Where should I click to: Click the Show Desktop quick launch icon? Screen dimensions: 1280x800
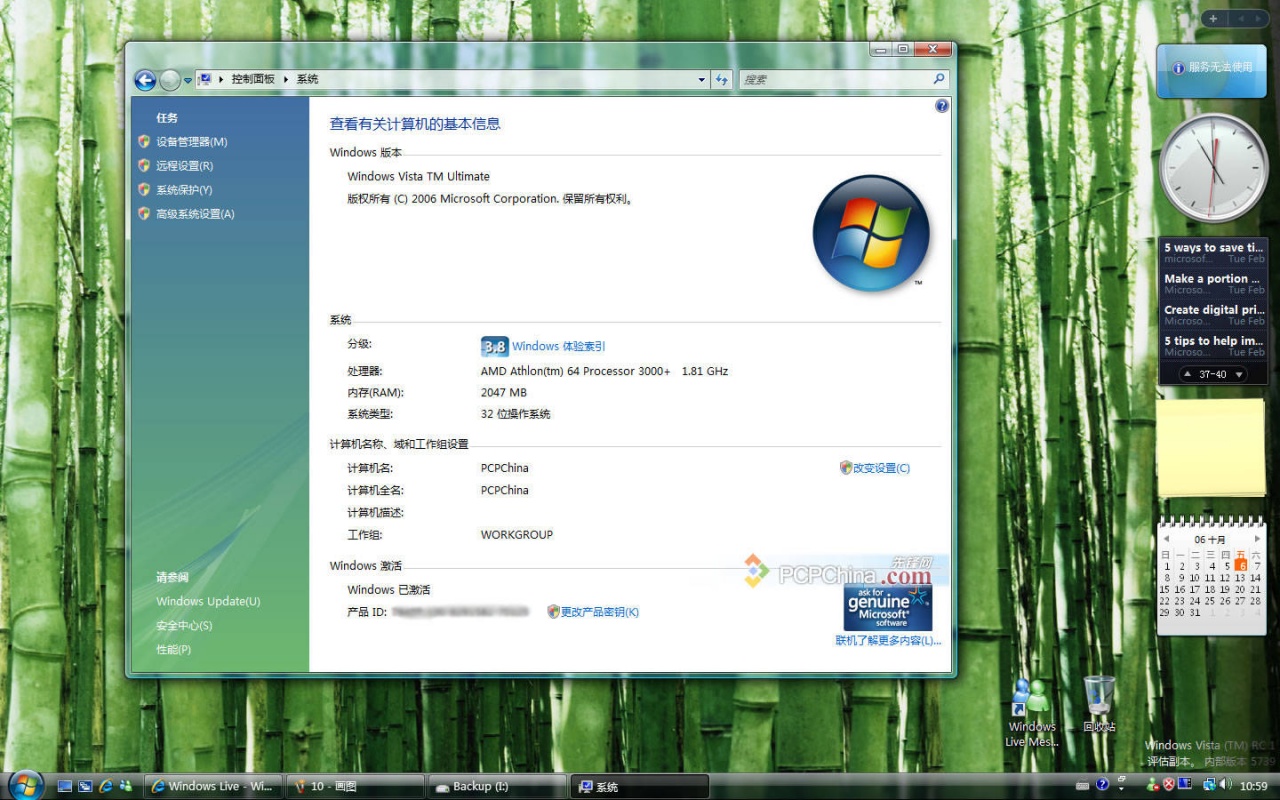pos(65,786)
